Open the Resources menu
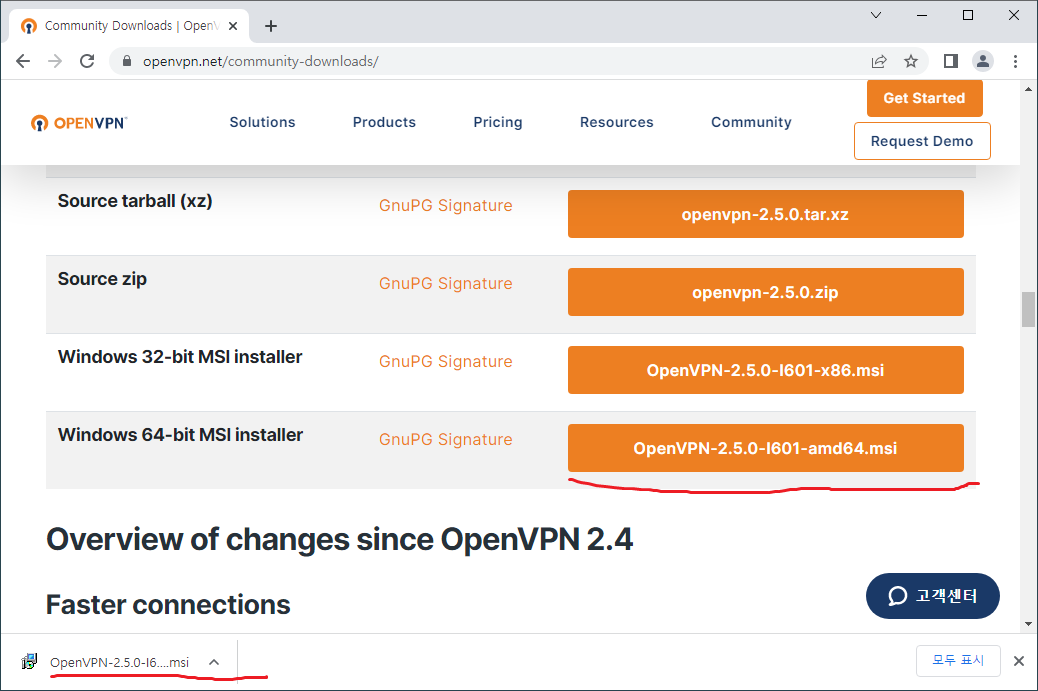This screenshot has width=1038, height=691. 616,122
